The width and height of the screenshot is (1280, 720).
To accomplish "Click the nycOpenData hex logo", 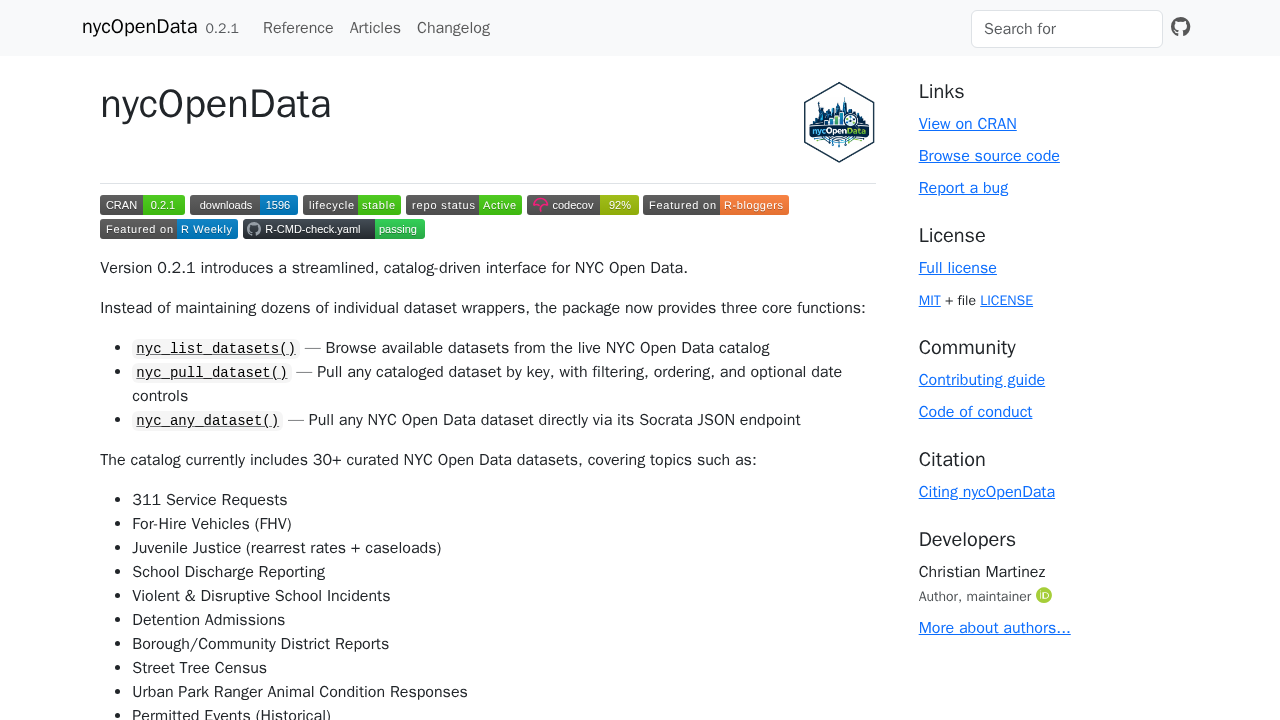I will [839, 122].
